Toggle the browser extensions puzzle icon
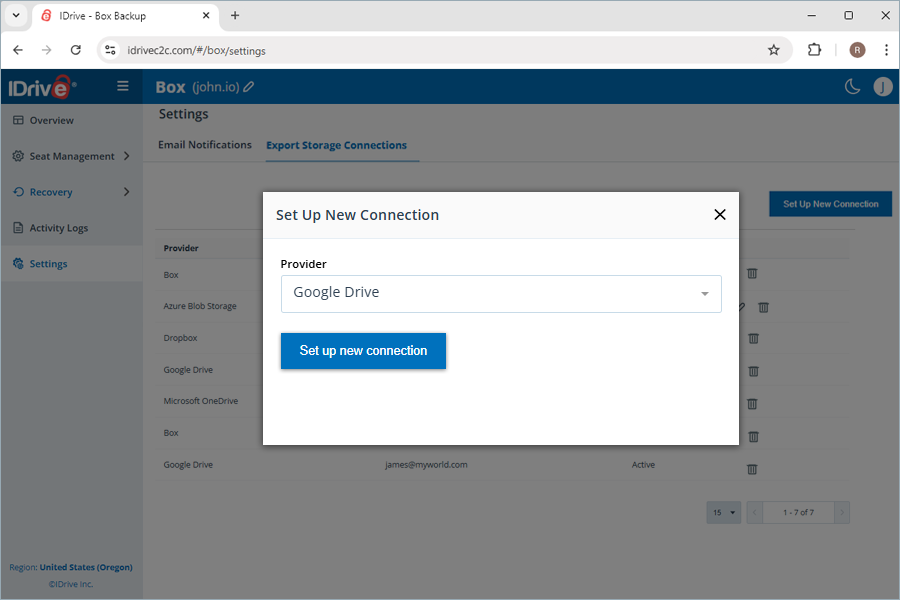This screenshot has width=900, height=600. coord(814,49)
